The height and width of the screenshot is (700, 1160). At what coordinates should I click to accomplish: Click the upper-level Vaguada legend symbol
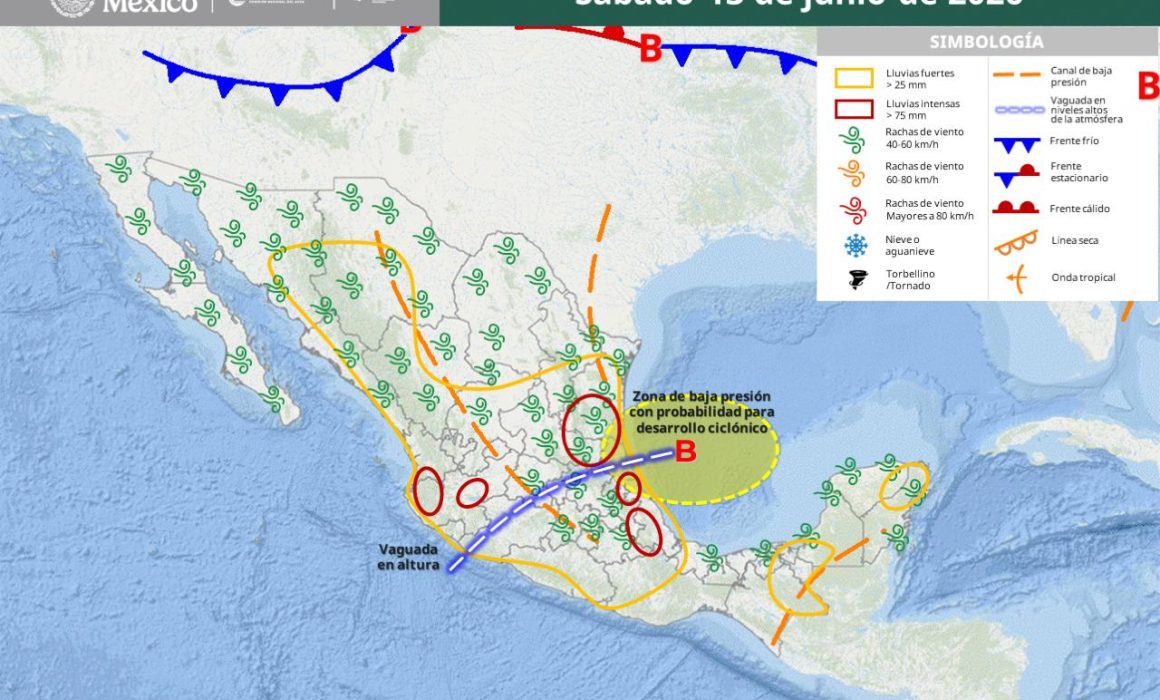click(1019, 110)
